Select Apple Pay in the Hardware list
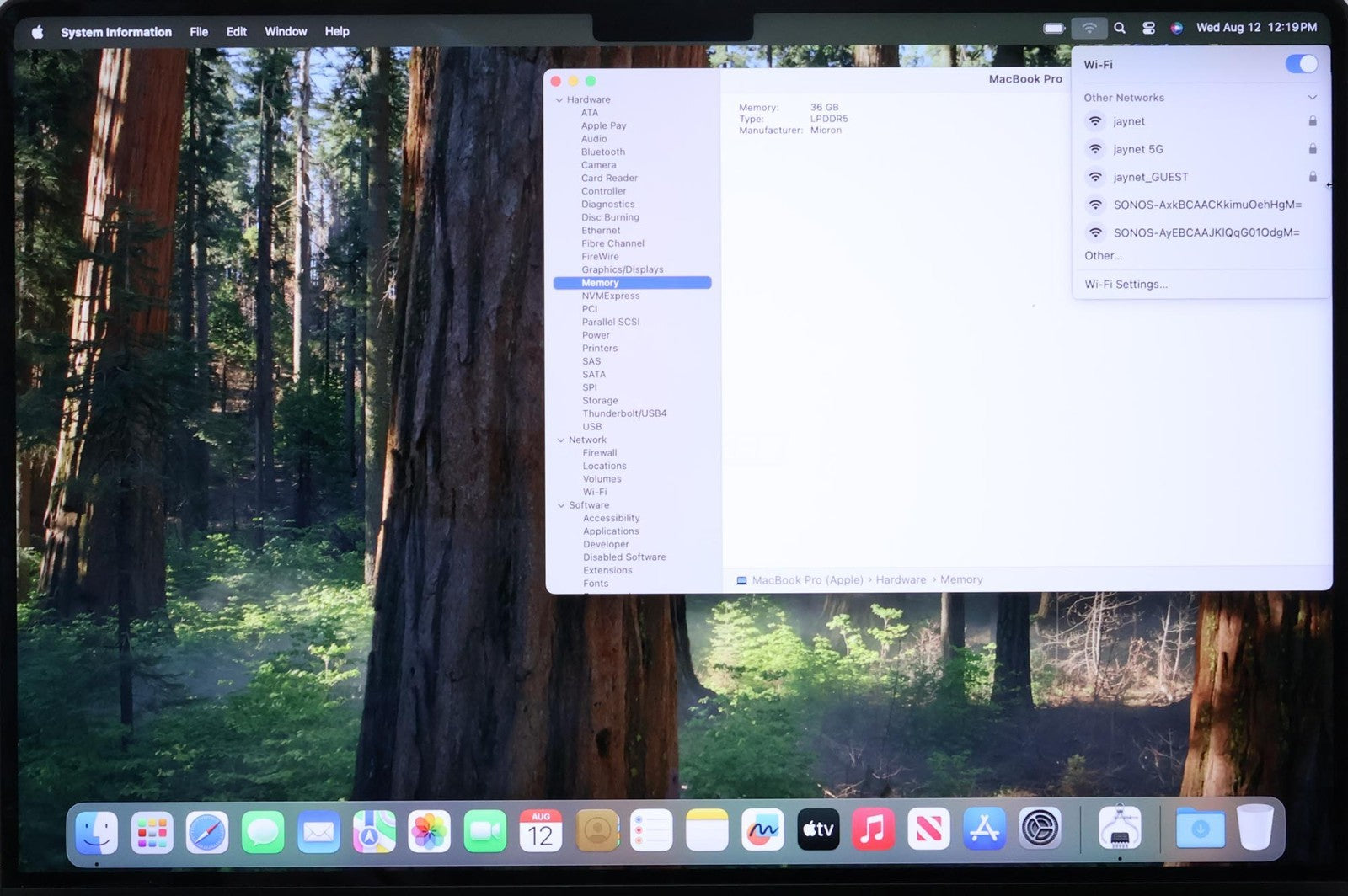The image size is (1348, 896). [603, 126]
